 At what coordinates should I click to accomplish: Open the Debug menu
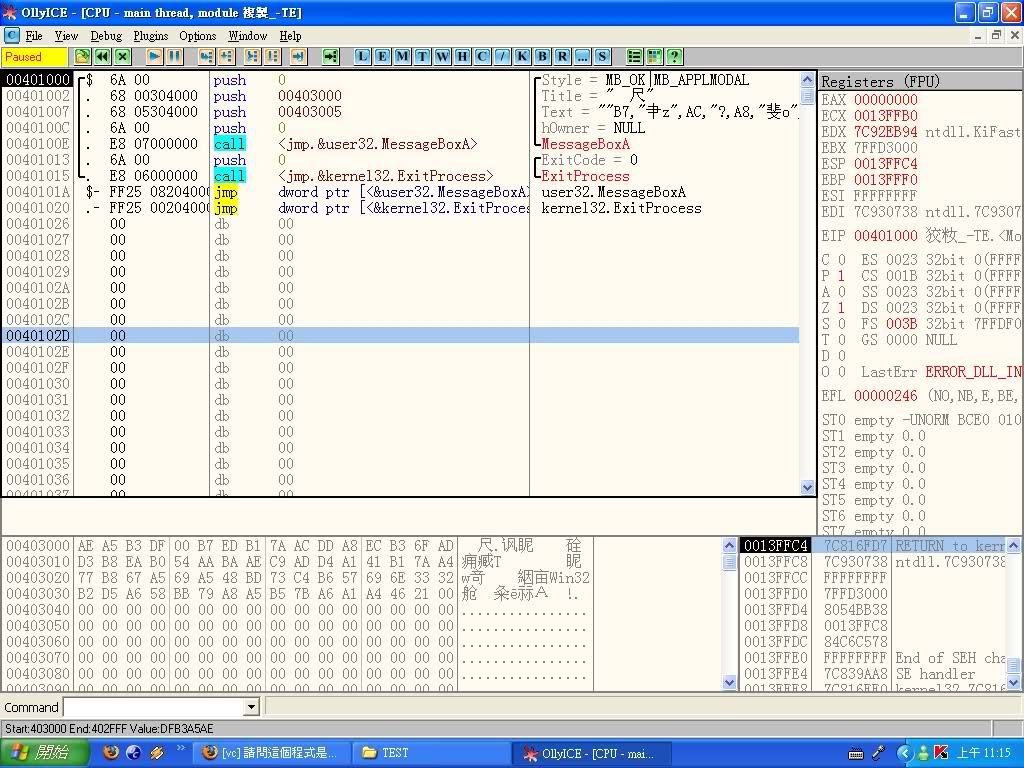click(106, 36)
